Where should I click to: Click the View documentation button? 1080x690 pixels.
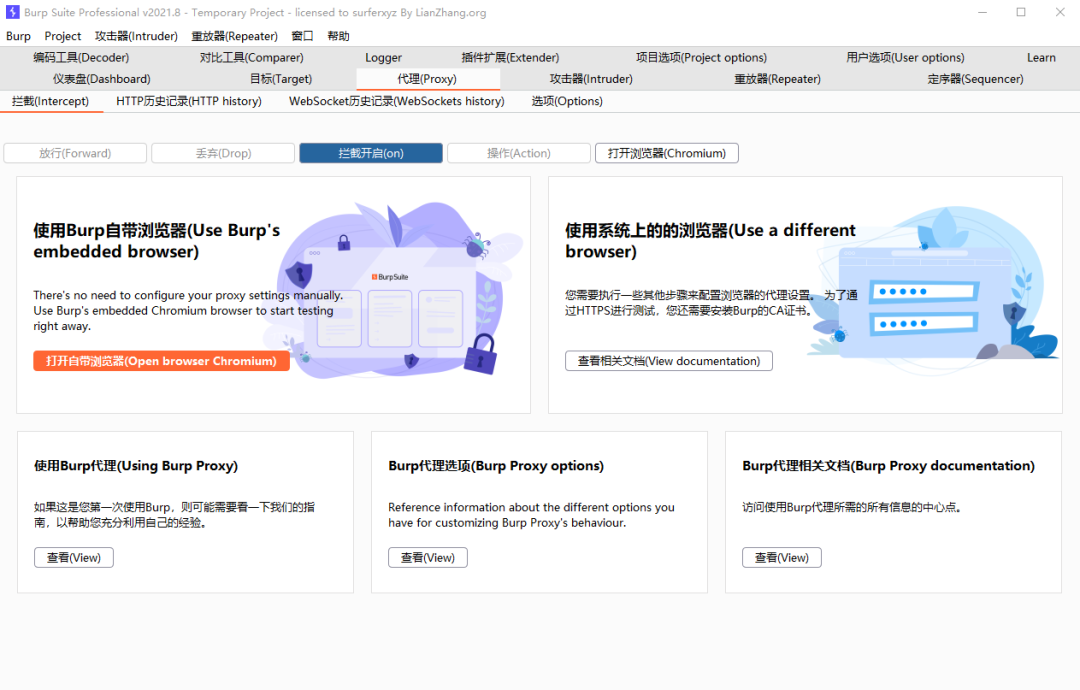pyautogui.click(x=669, y=361)
